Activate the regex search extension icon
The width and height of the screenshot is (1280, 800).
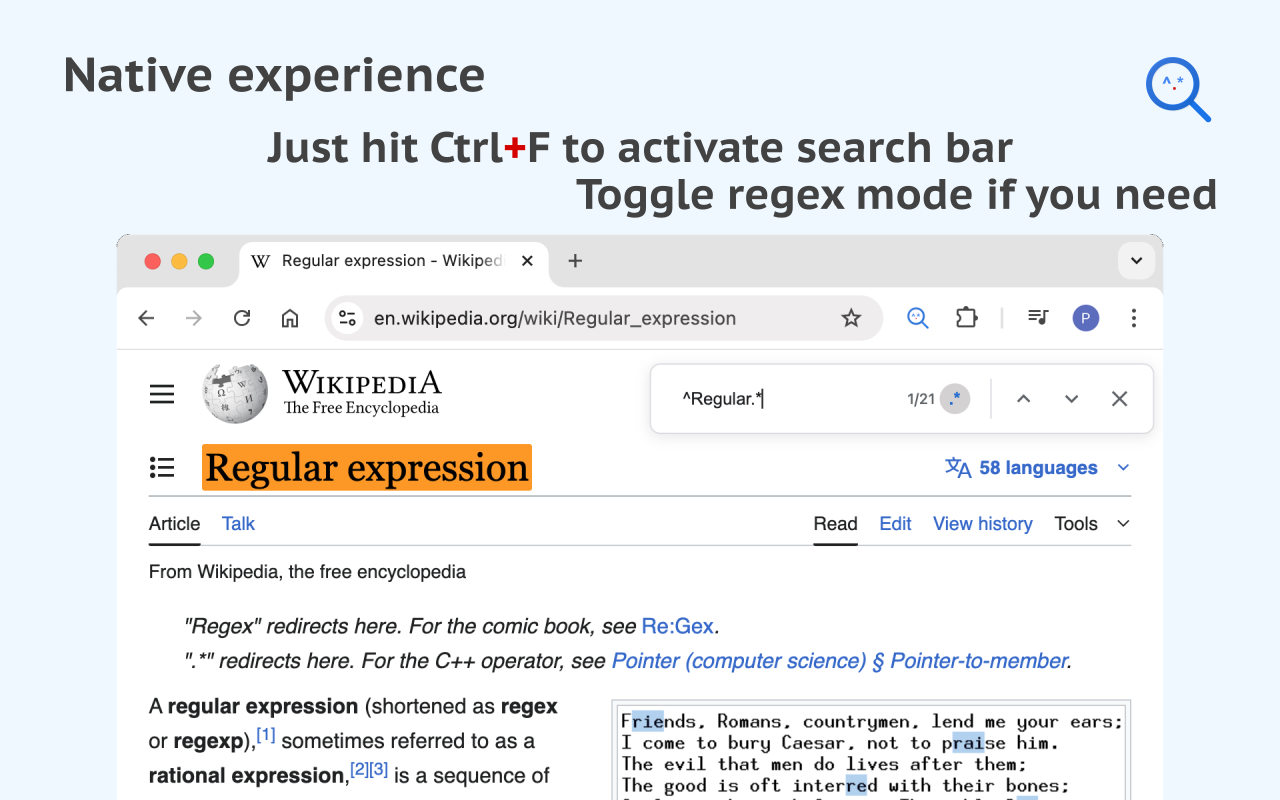pyautogui.click(x=918, y=317)
